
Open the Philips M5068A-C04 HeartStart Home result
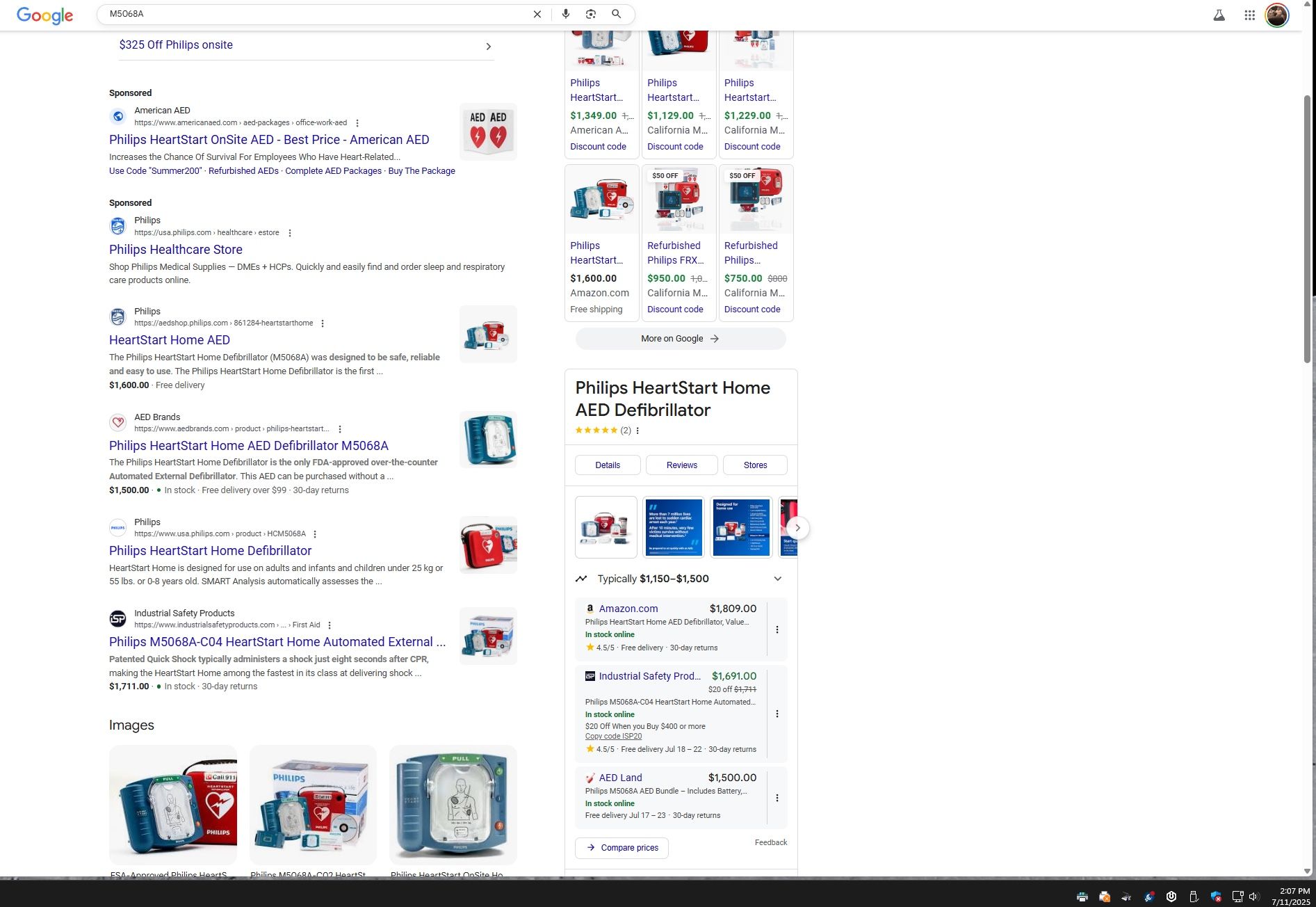(277, 642)
